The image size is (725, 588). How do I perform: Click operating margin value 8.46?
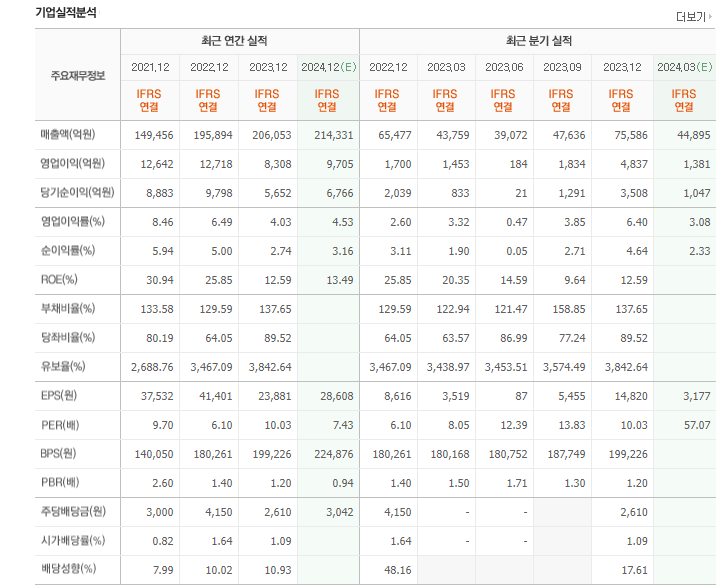(163, 222)
